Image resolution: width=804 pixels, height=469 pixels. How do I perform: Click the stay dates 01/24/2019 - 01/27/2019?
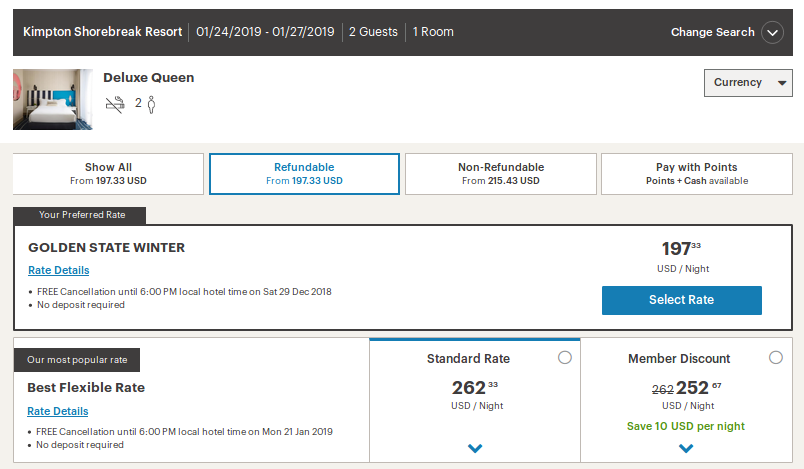pos(265,32)
